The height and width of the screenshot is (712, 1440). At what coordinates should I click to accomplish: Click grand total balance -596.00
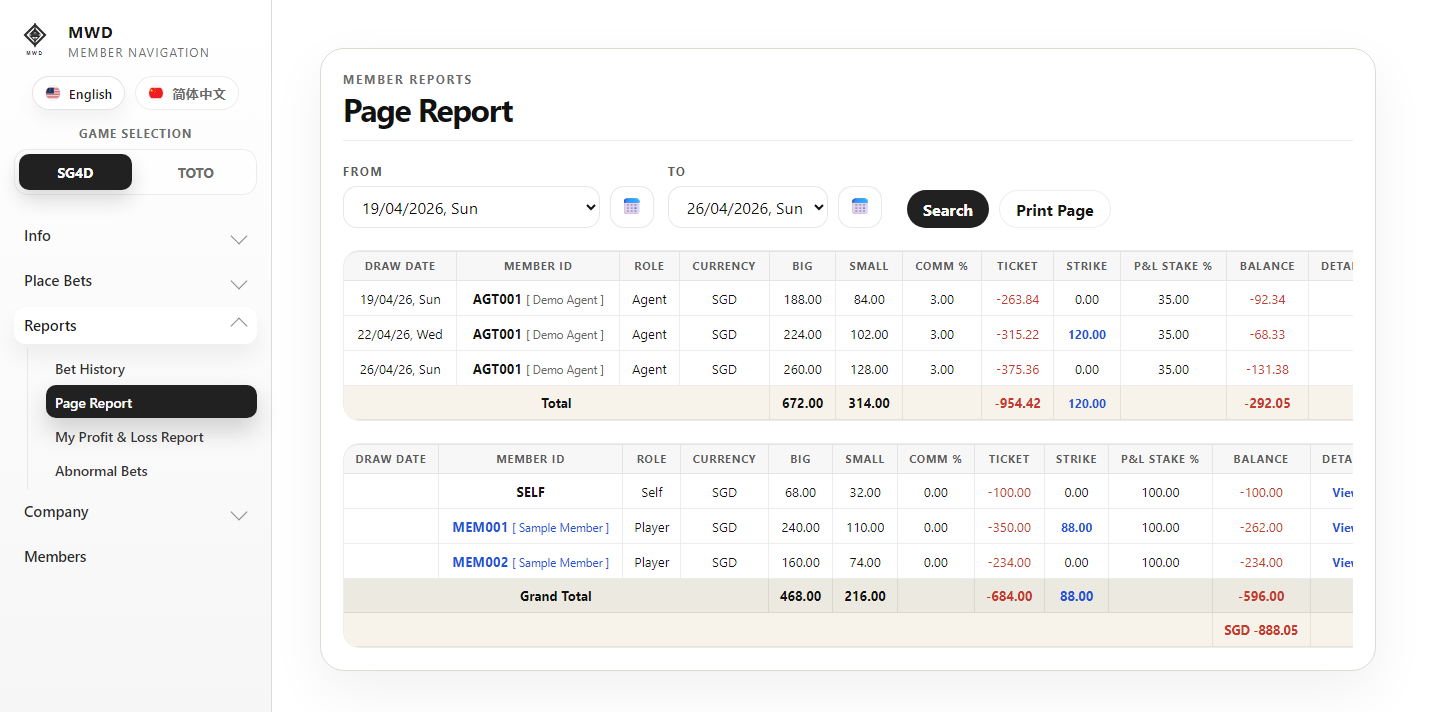coord(1261,596)
